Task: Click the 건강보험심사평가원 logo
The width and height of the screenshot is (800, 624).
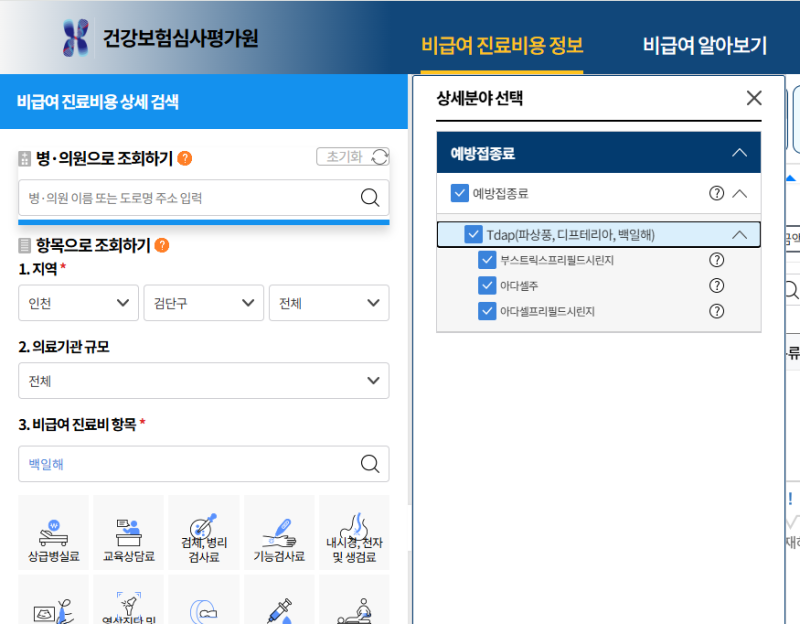Action: (76, 38)
